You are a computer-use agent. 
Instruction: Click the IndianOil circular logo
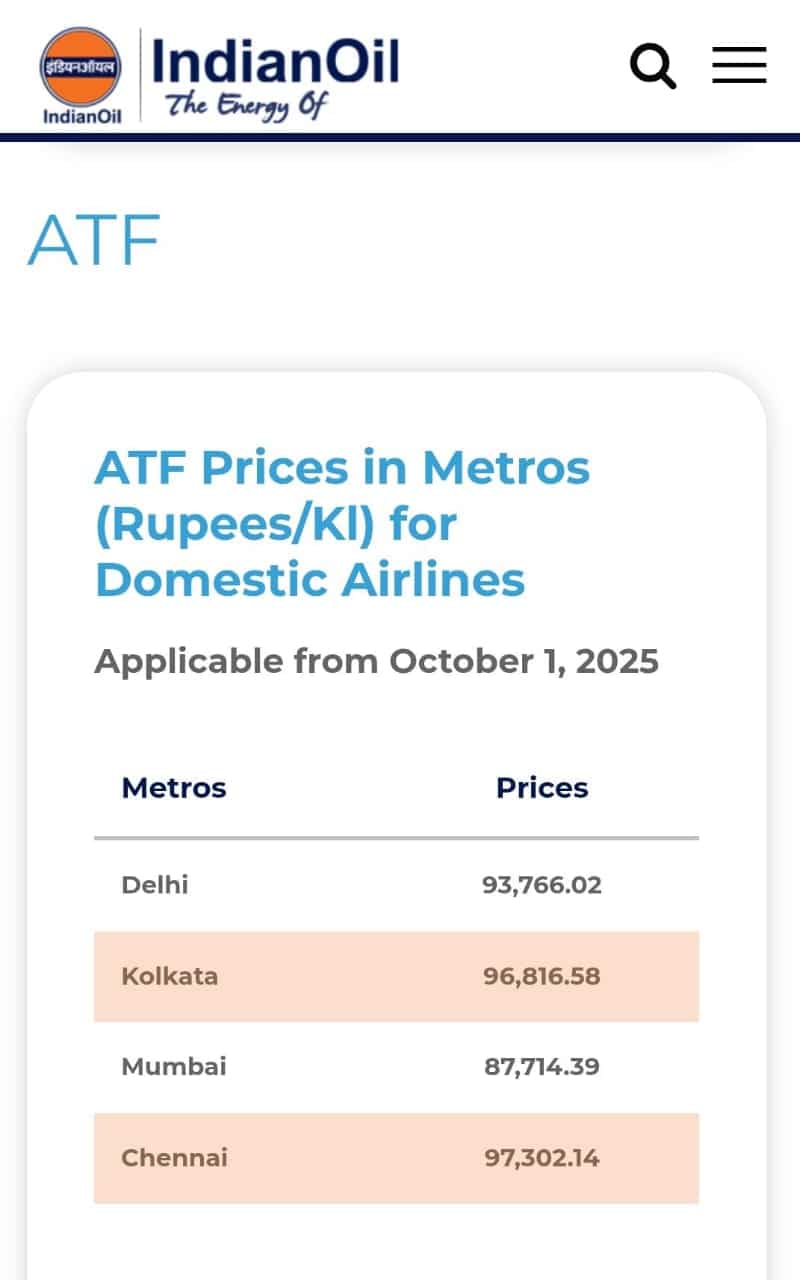tap(81, 66)
